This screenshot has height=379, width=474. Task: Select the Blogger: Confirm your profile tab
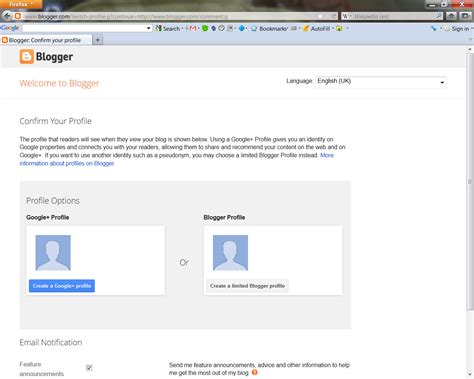46,40
